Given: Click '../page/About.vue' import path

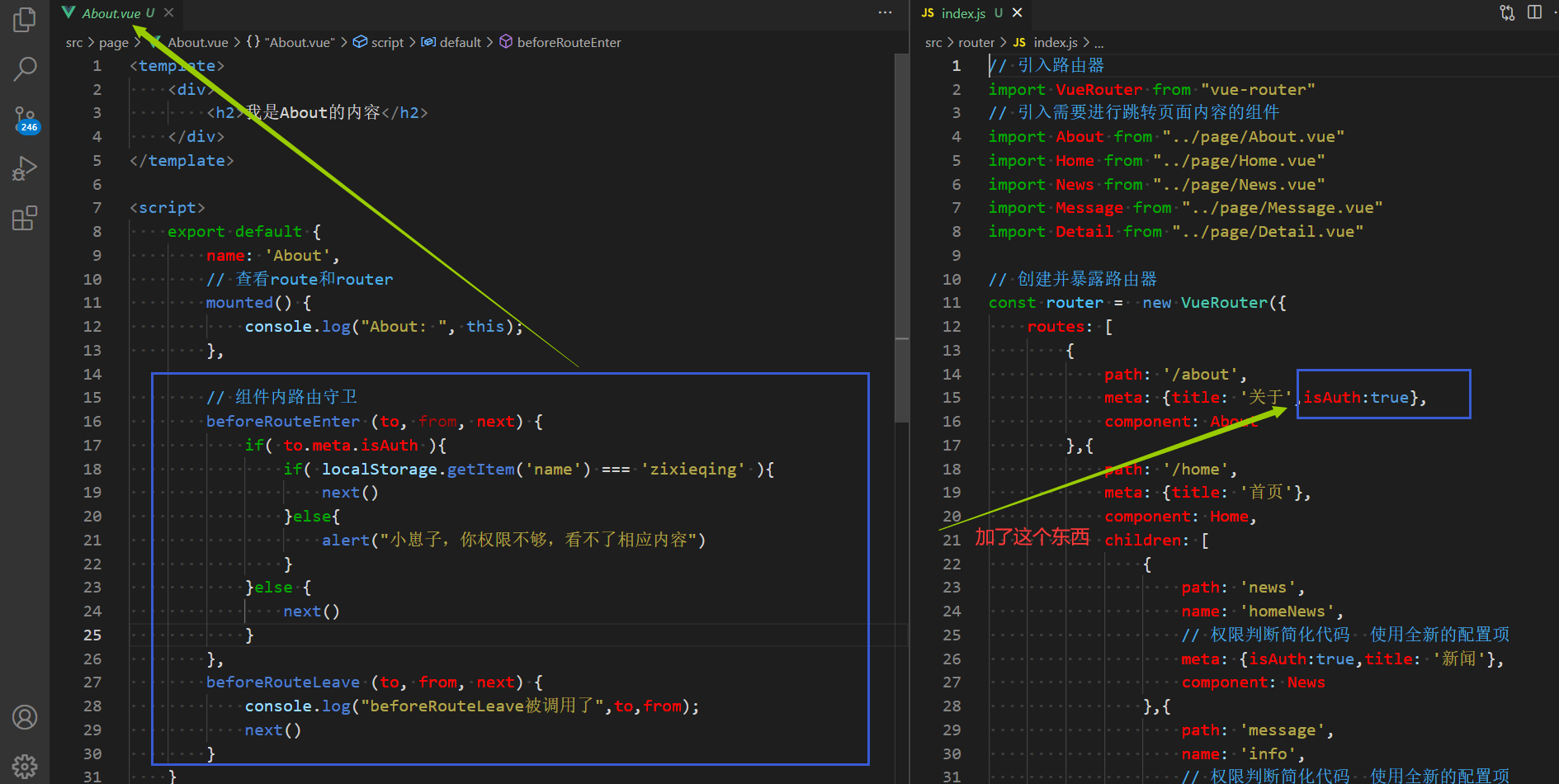Looking at the screenshot, I should pos(1254,137).
